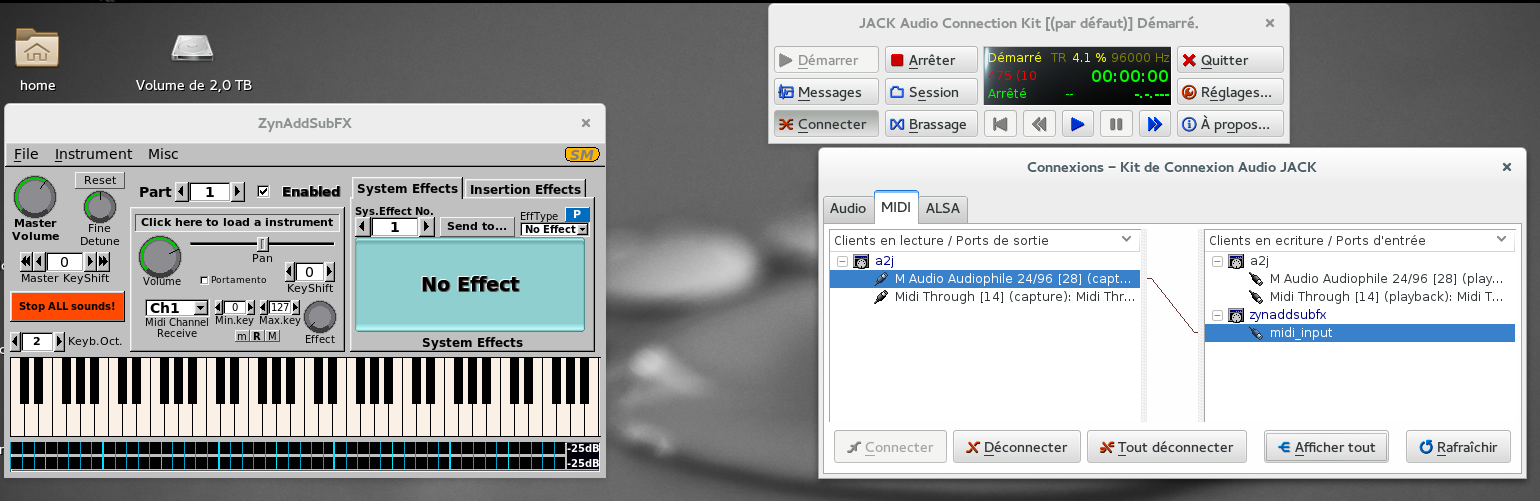
Task: Open the File menu in ZynAddSubFX
Action: click(26, 154)
